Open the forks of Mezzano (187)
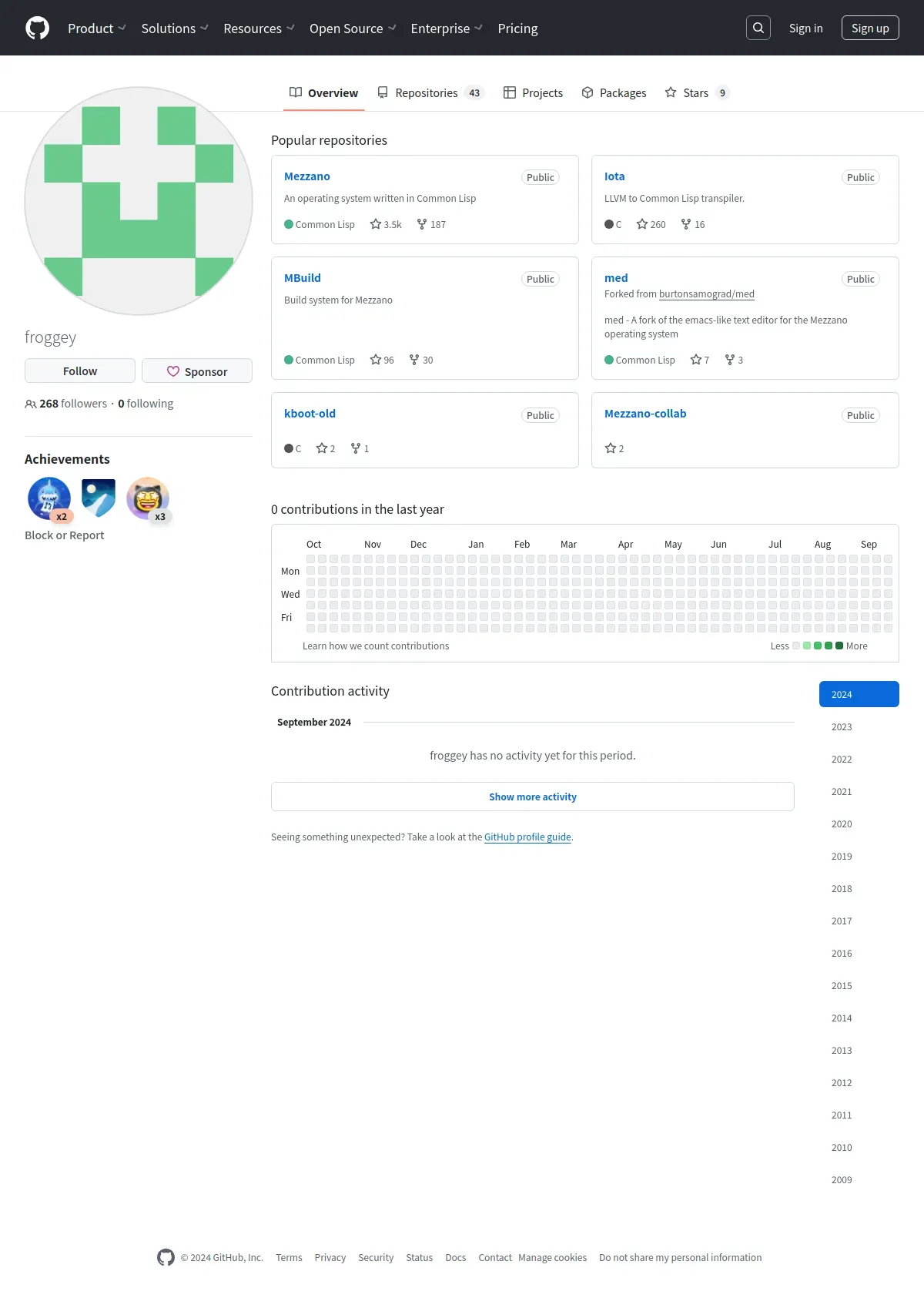Screen dimensions: 924x1298 click(431, 224)
